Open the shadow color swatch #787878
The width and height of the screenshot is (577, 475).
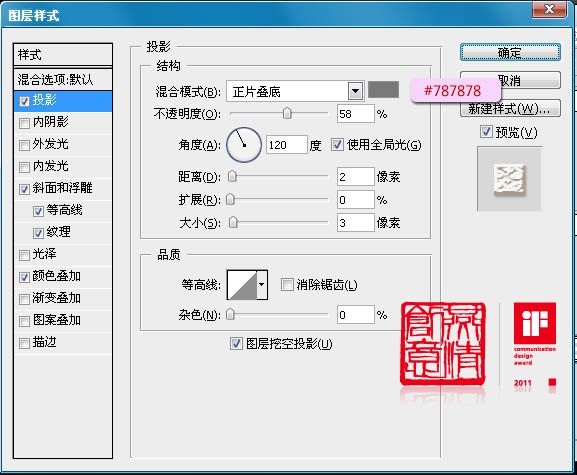(383, 90)
